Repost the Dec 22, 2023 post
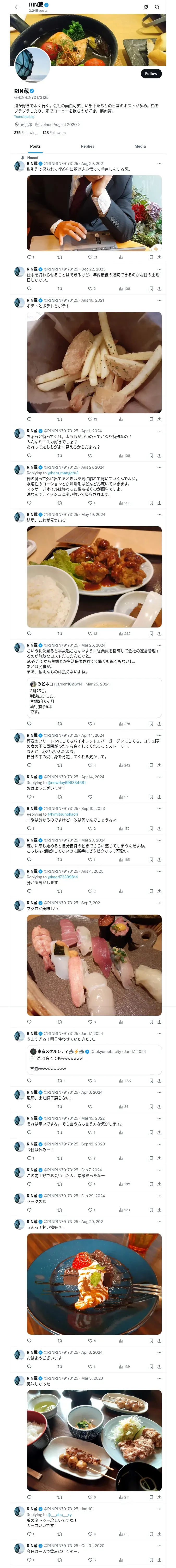This screenshot has height=1568, width=176. click(x=59, y=289)
